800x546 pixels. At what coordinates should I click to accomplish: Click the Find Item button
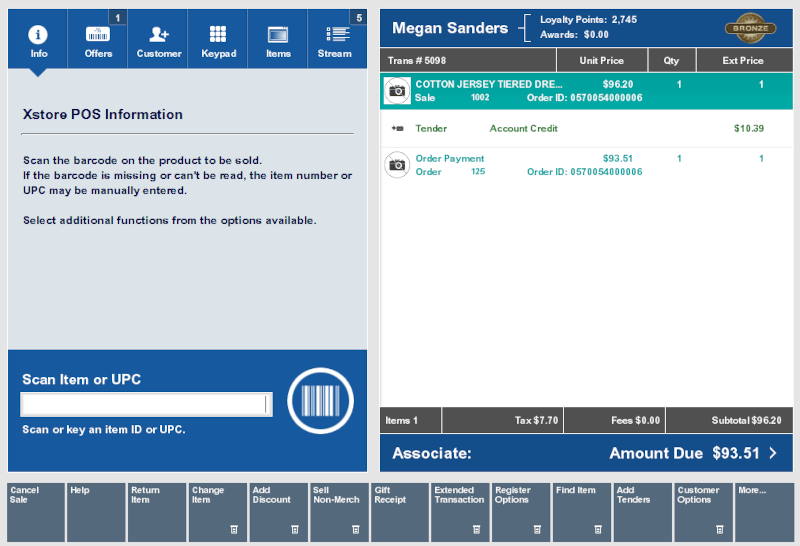pyautogui.click(x=582, y=512)
